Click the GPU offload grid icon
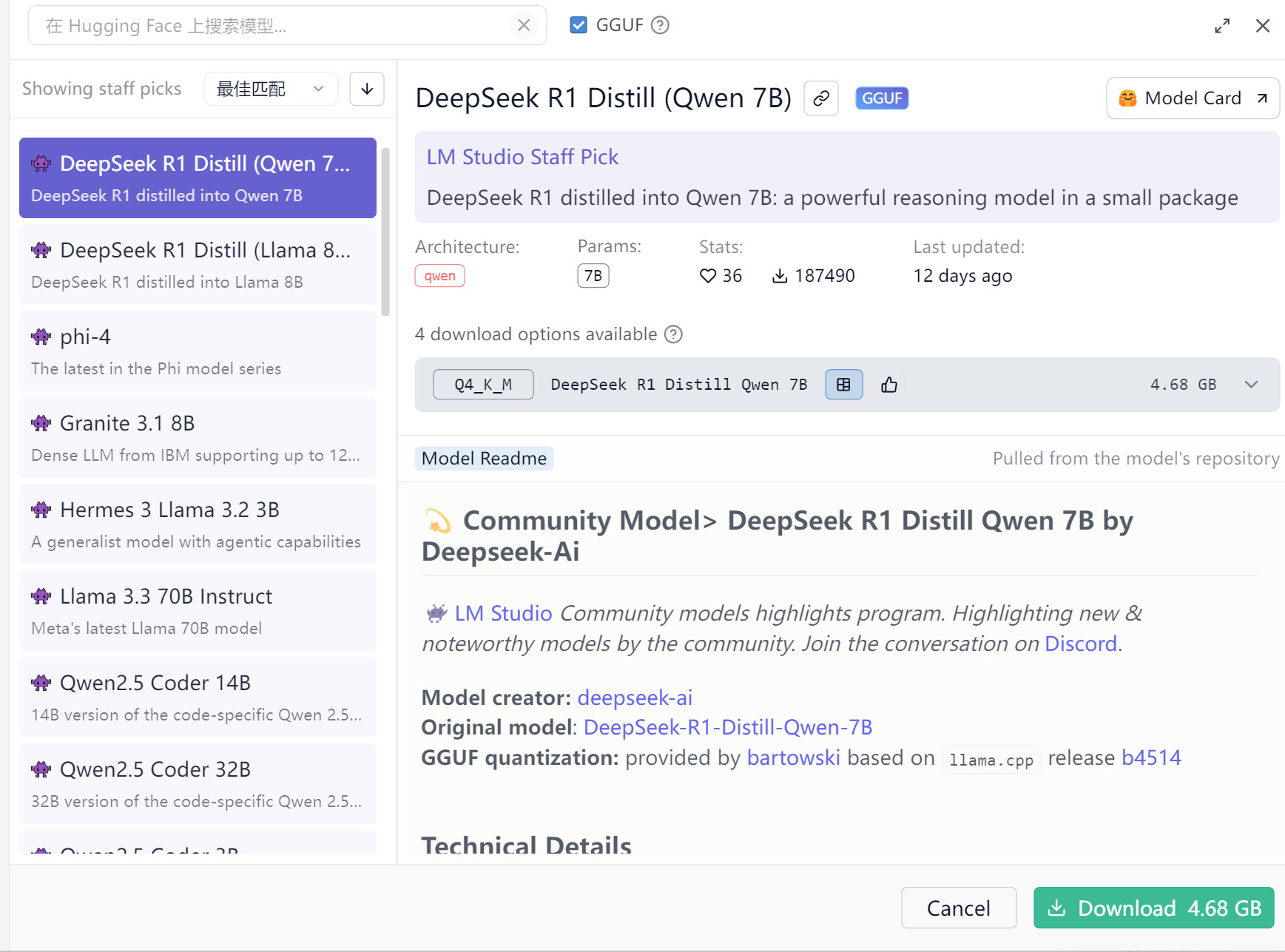This screenshot has width=1285, height=952. [x=844, y=385]
